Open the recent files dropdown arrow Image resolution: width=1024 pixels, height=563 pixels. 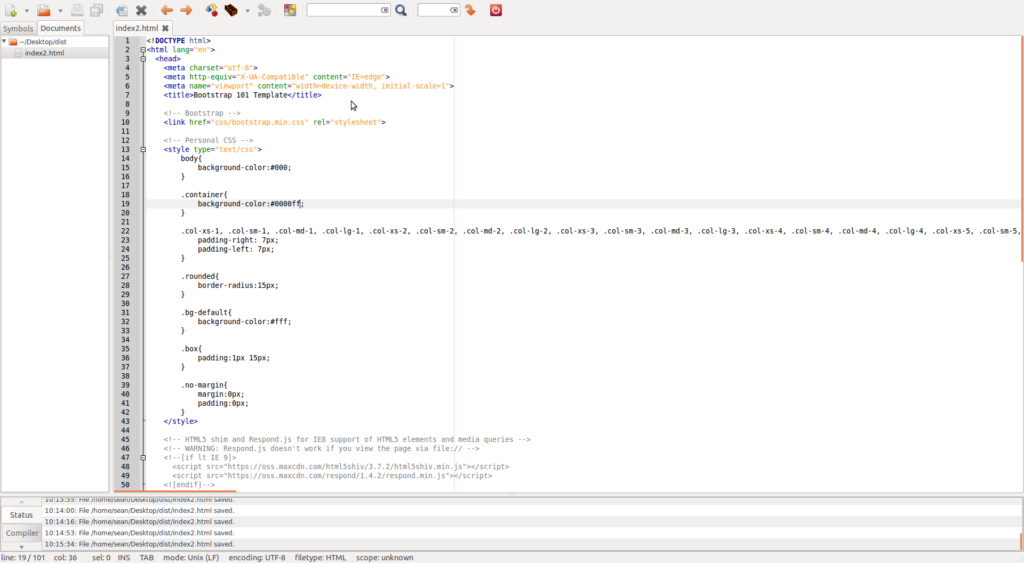[x=60, y=10]
